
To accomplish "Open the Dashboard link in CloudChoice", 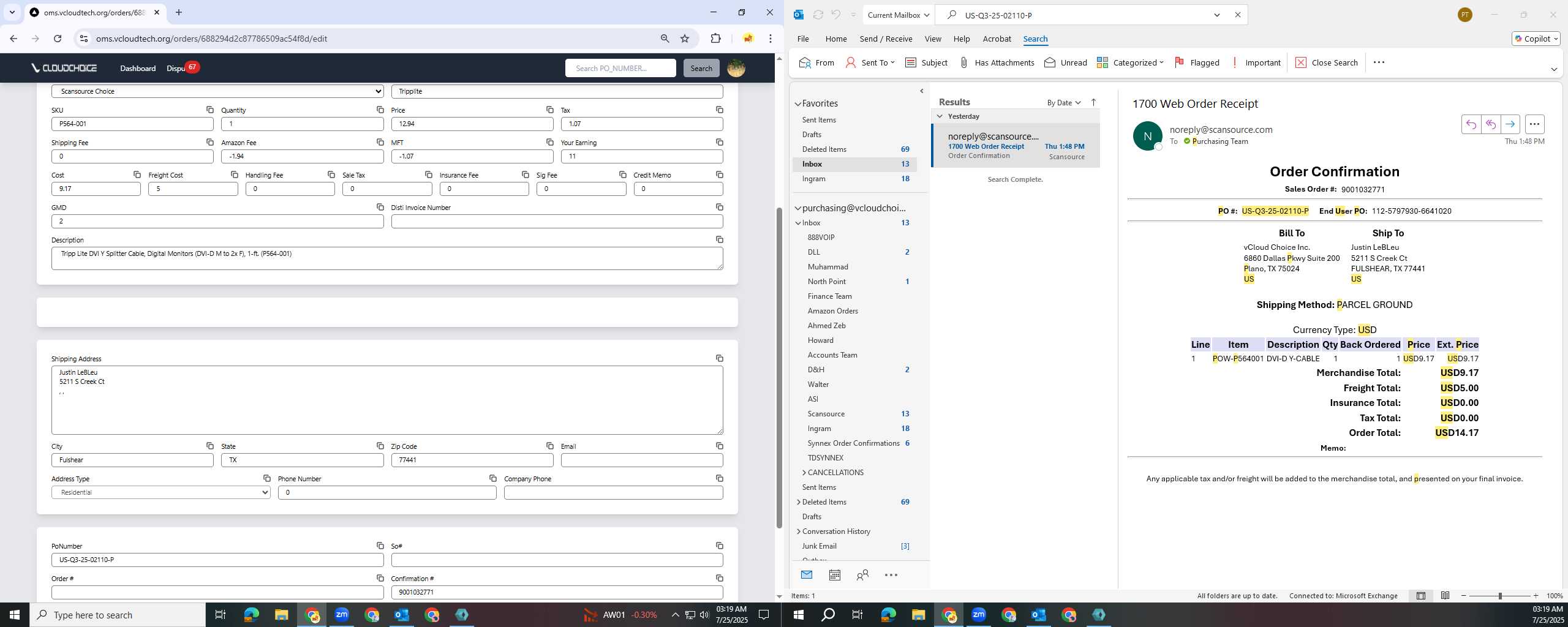I will pos(138,68).
